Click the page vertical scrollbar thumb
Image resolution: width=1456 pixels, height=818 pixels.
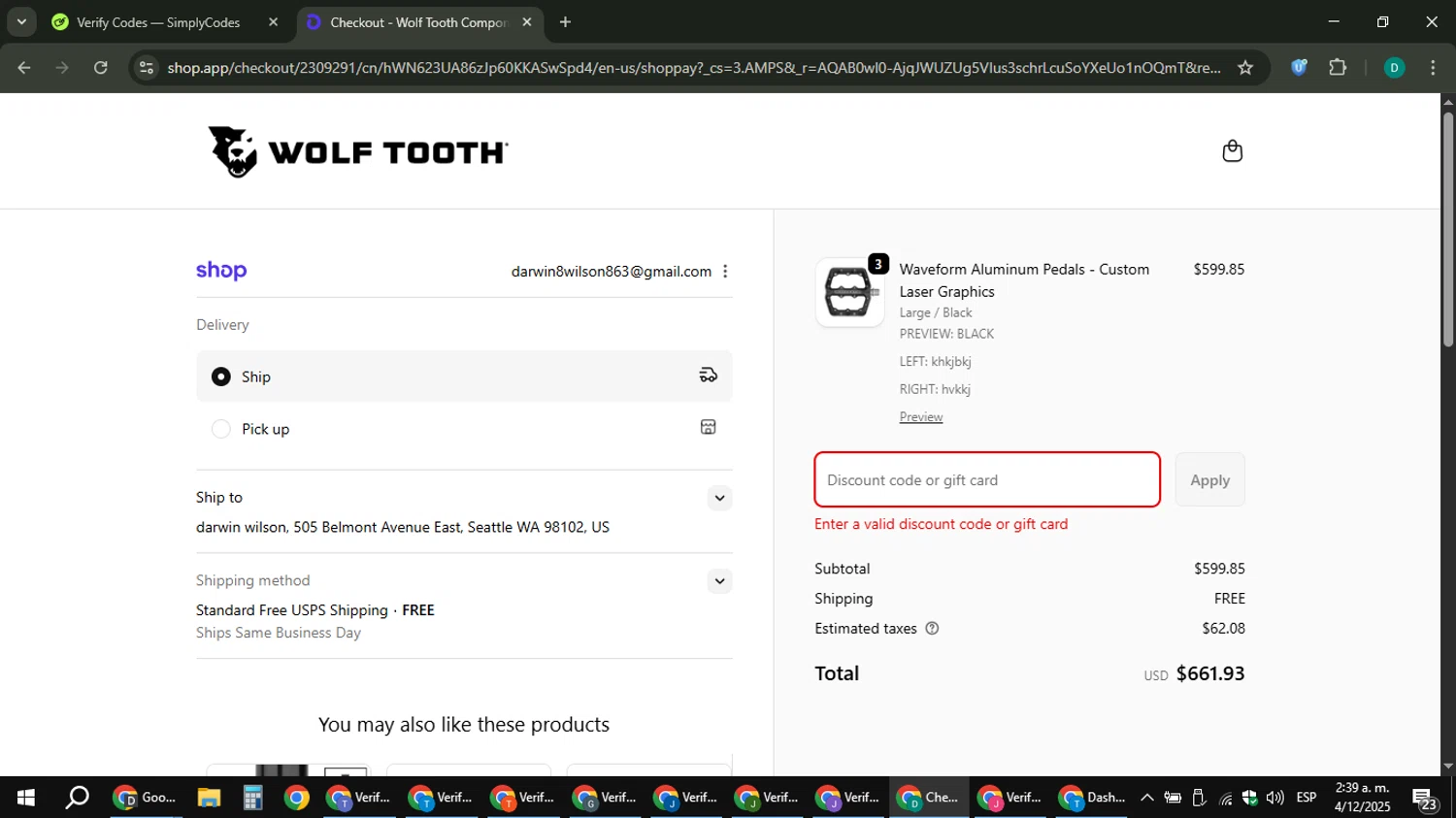[1448, 229]
